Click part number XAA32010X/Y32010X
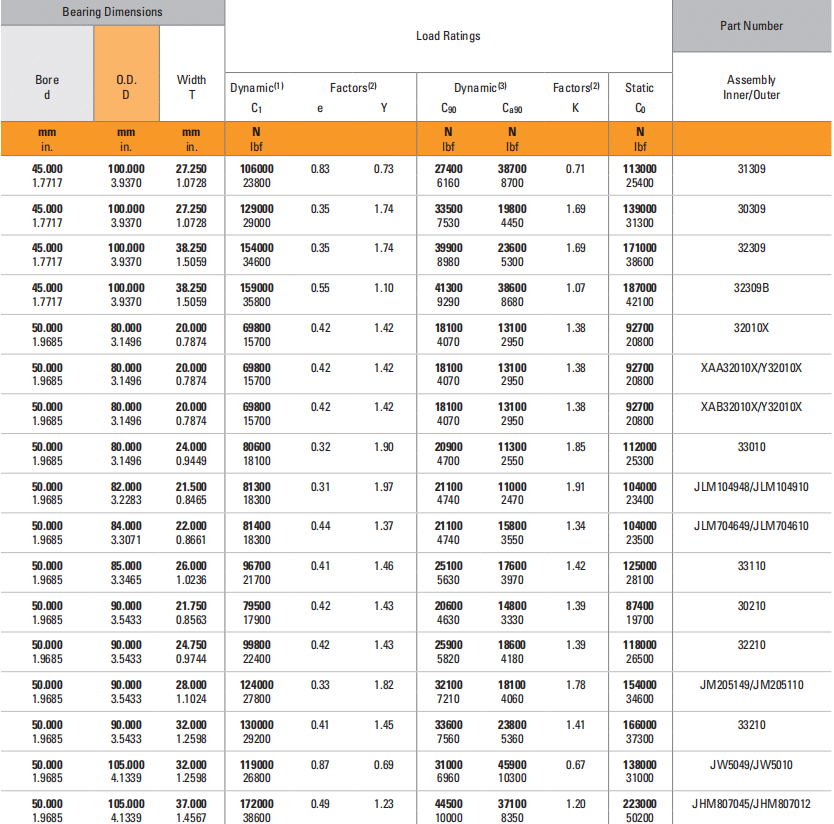834x824 pixels. click(x=751, y=368)
